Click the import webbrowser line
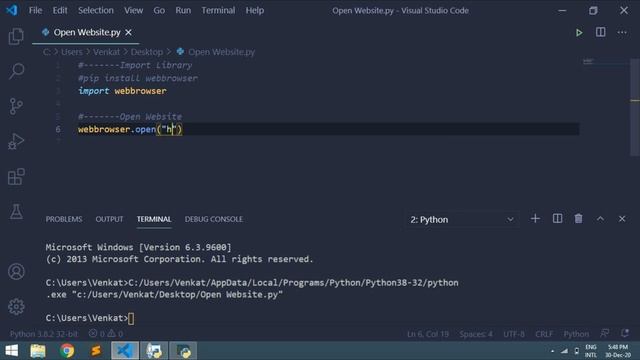This screenshot has width=640, height=360. 122,91
